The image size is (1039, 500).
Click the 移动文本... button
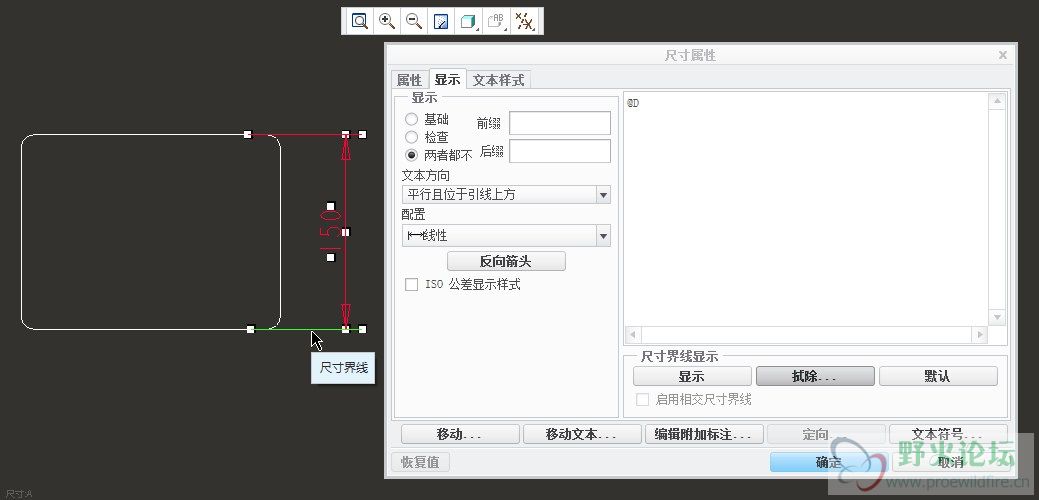pyautogui.click(x=582, y=434)
